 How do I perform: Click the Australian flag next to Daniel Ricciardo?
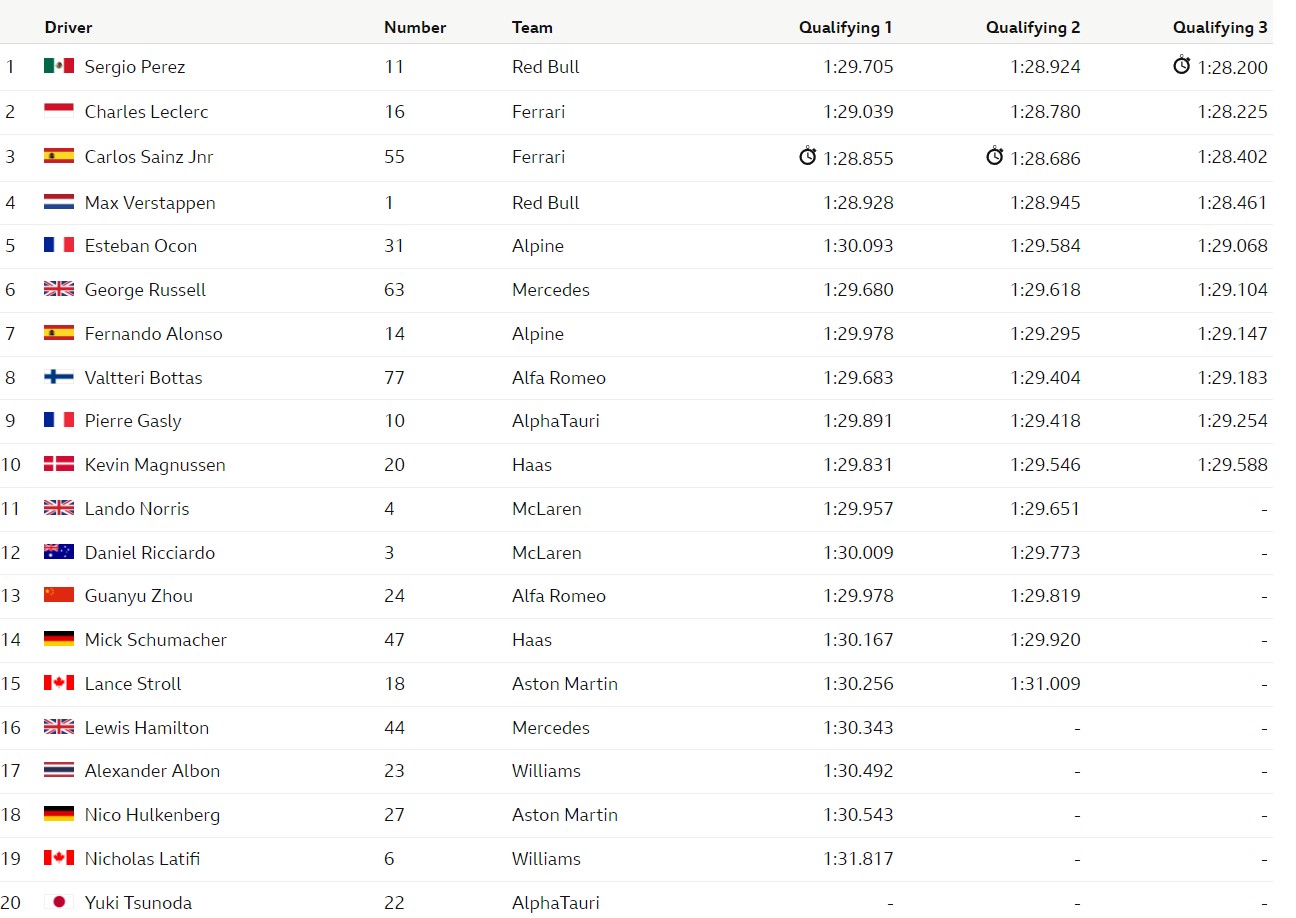[x=59, y=552]
